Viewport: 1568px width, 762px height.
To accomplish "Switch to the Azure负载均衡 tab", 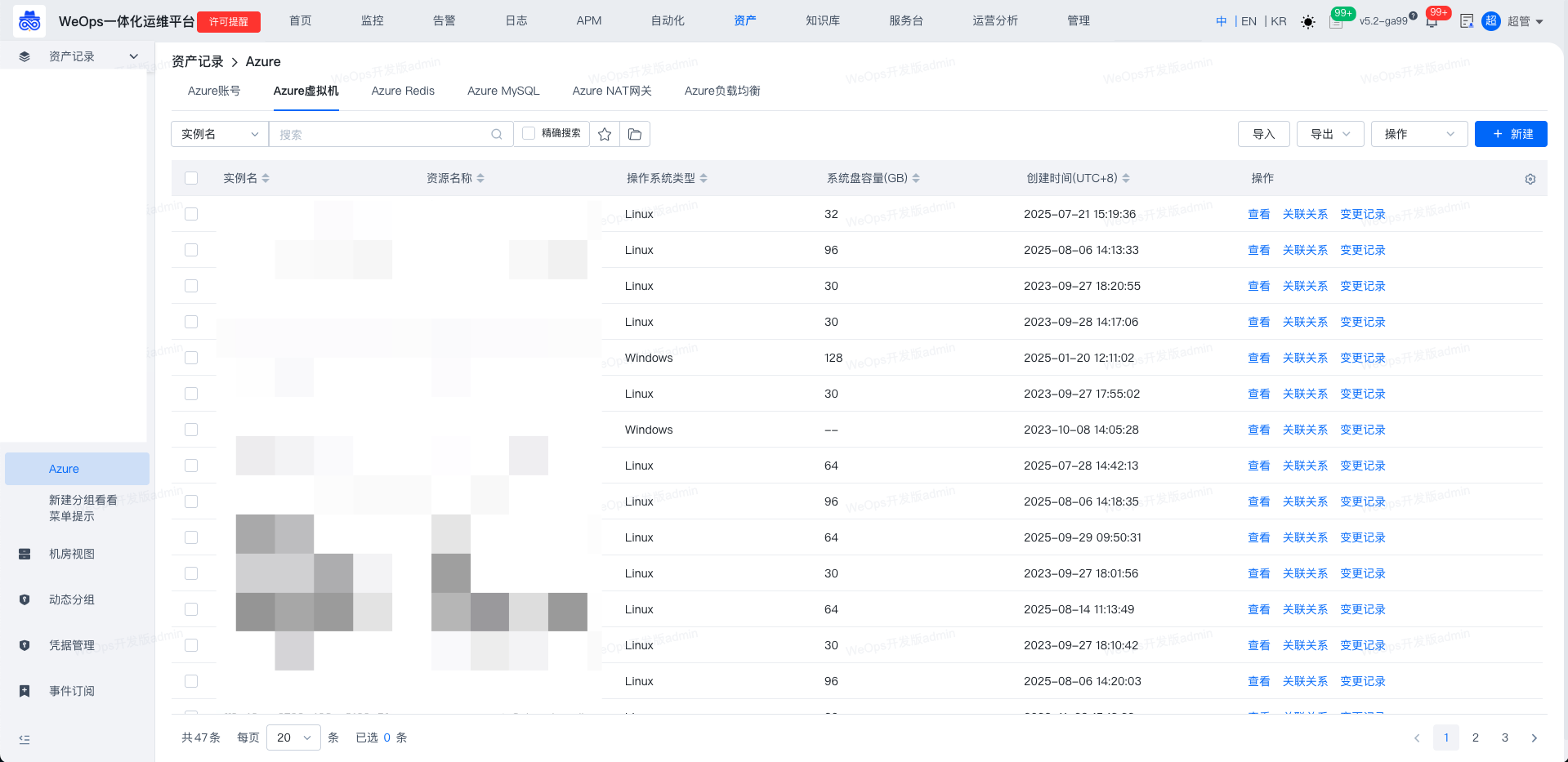I will pos(722,91).
